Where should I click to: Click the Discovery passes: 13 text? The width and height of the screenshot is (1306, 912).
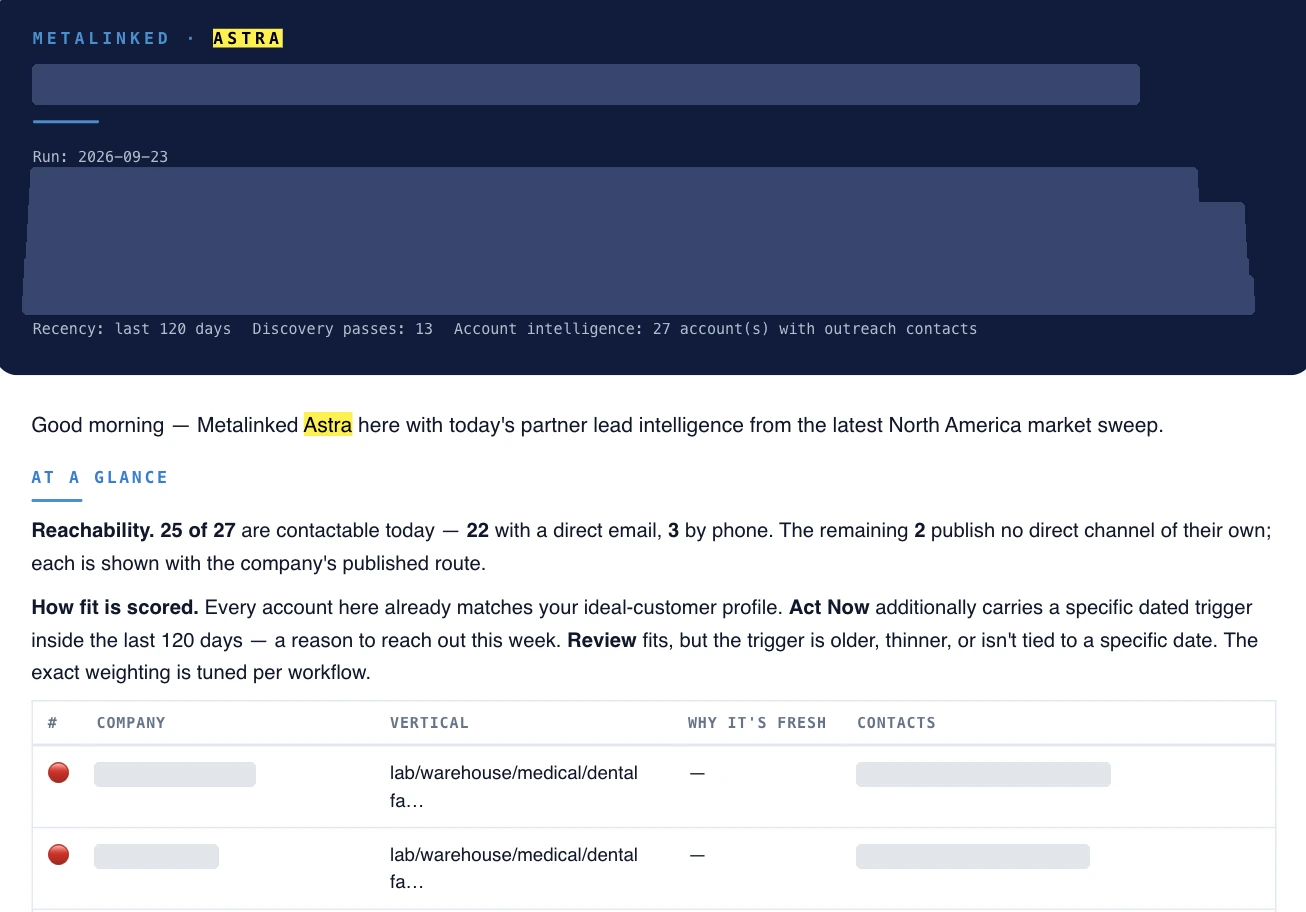point(342,329)
